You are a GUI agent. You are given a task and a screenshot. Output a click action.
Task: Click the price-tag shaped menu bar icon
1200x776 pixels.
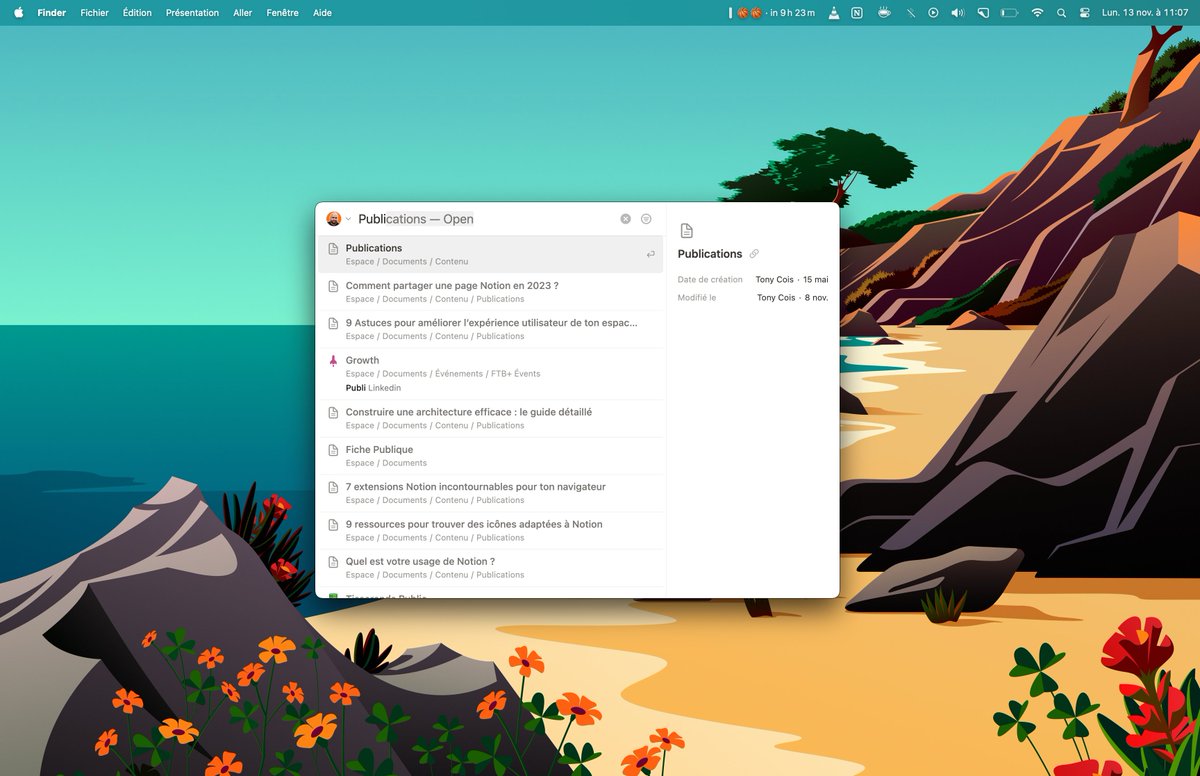(x=983, y=13)
